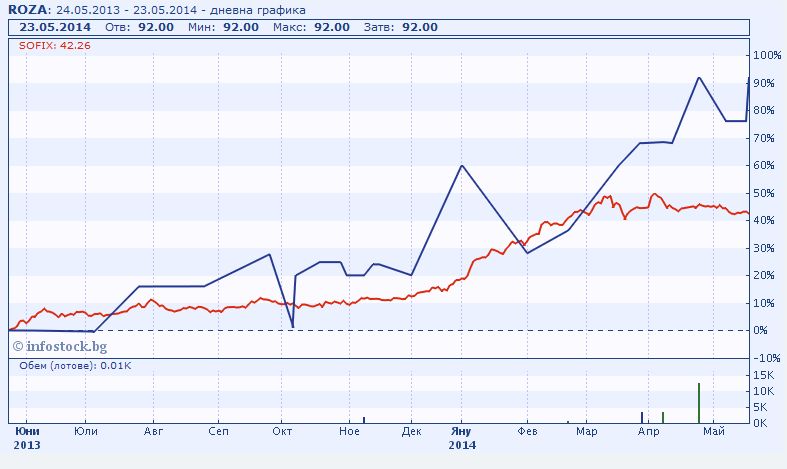The width and height of the screenshot is (787, 469).
Task: Click the 'Обем (лотове): 0.01K' volume label
Action: pos(75,366)
